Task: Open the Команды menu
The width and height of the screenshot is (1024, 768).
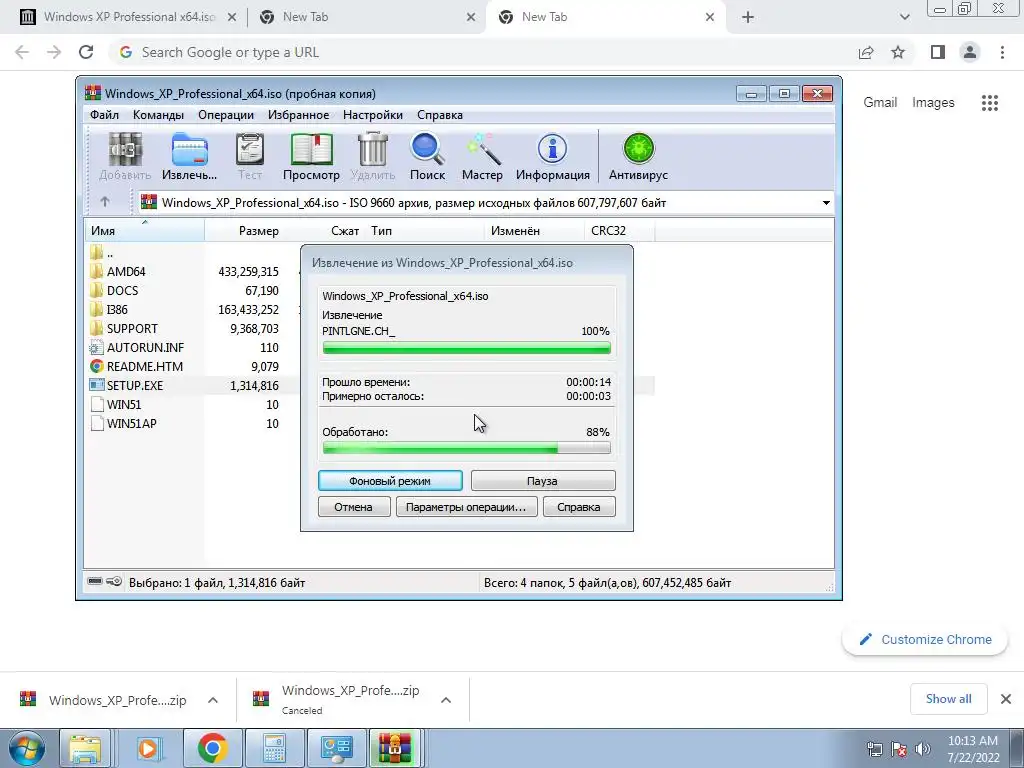Action: tap(158, 115)
